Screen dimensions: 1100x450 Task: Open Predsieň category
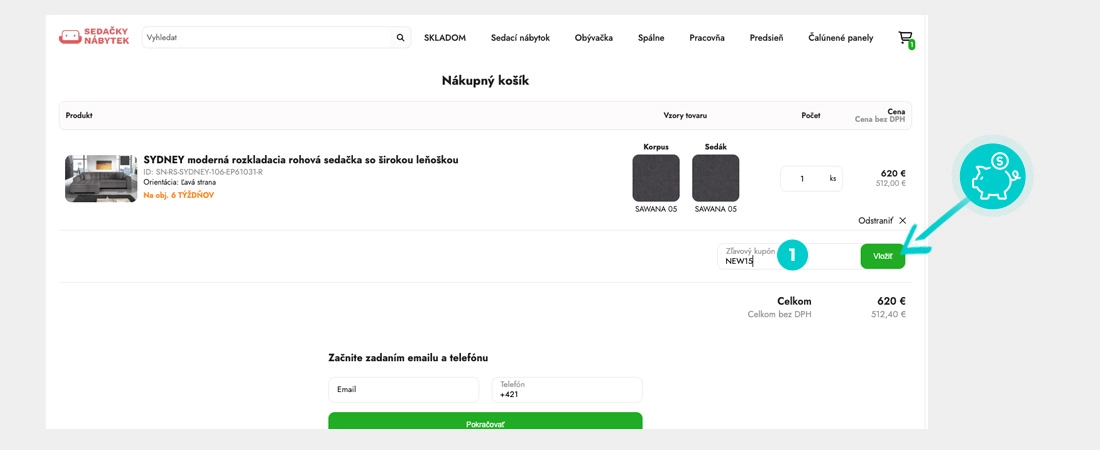[x=766, y=38]
